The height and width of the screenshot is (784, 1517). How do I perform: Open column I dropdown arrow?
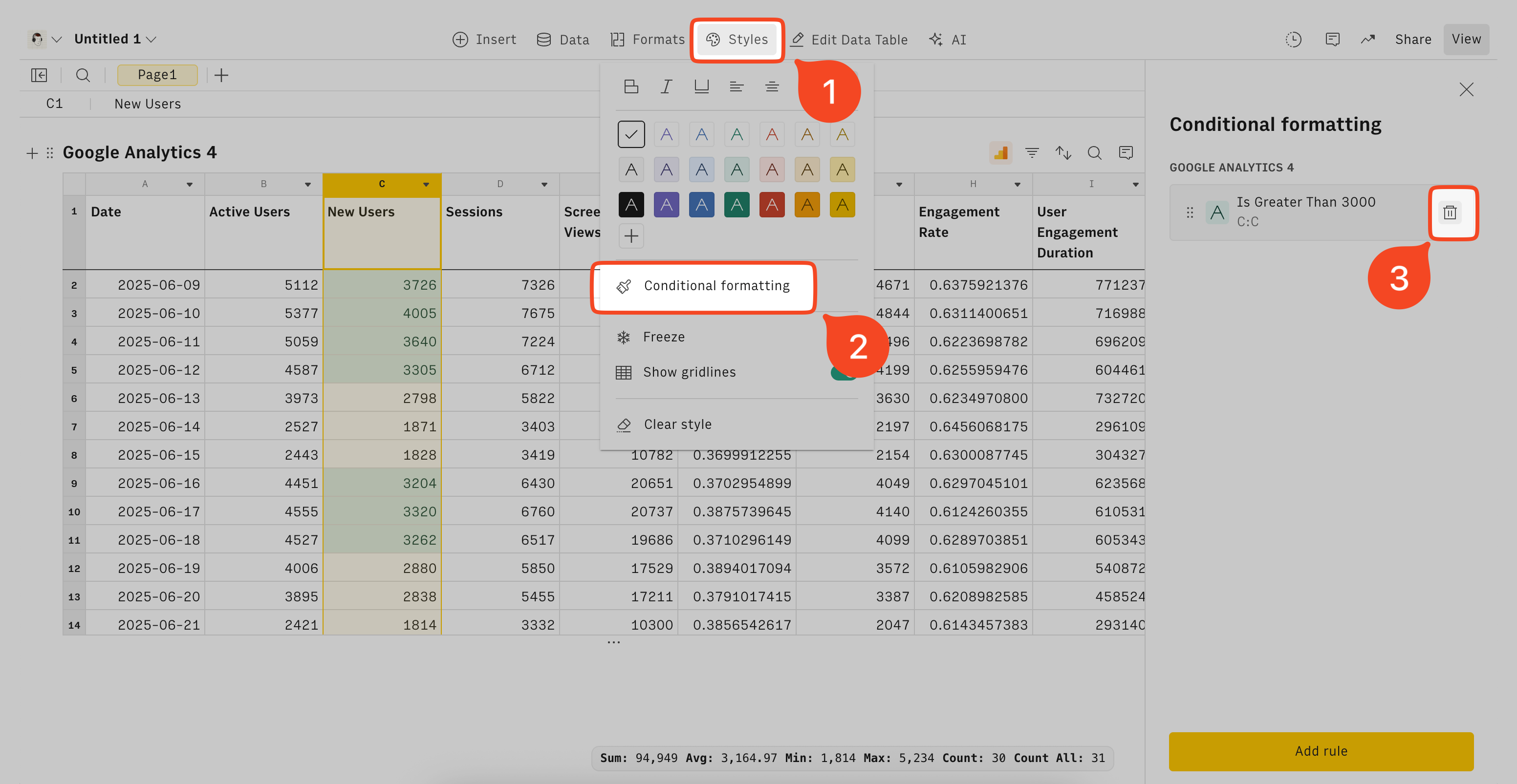point(1136,185)
